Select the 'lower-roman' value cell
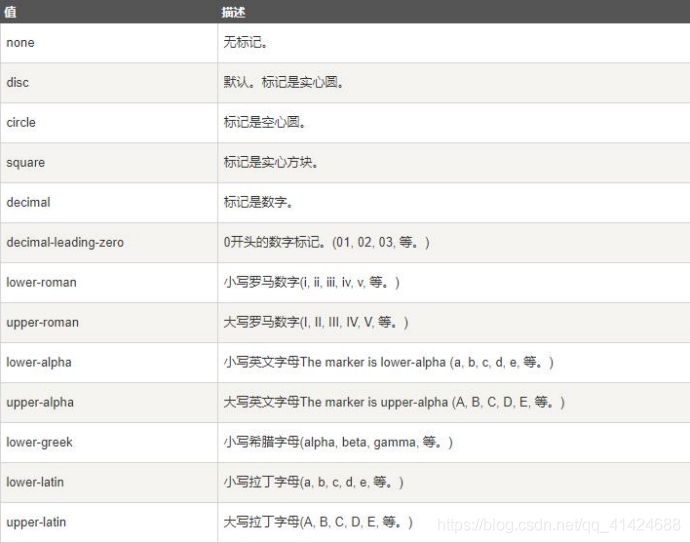This screenshot has width=690, height=543. pyautogui.click(x=109, y=283)
